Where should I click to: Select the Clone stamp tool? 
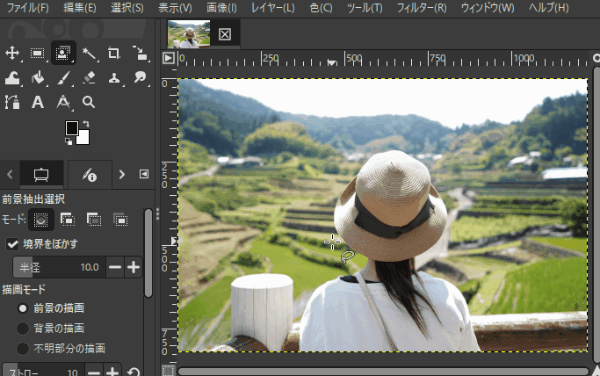pyautogui.click(x=114, y=78)
